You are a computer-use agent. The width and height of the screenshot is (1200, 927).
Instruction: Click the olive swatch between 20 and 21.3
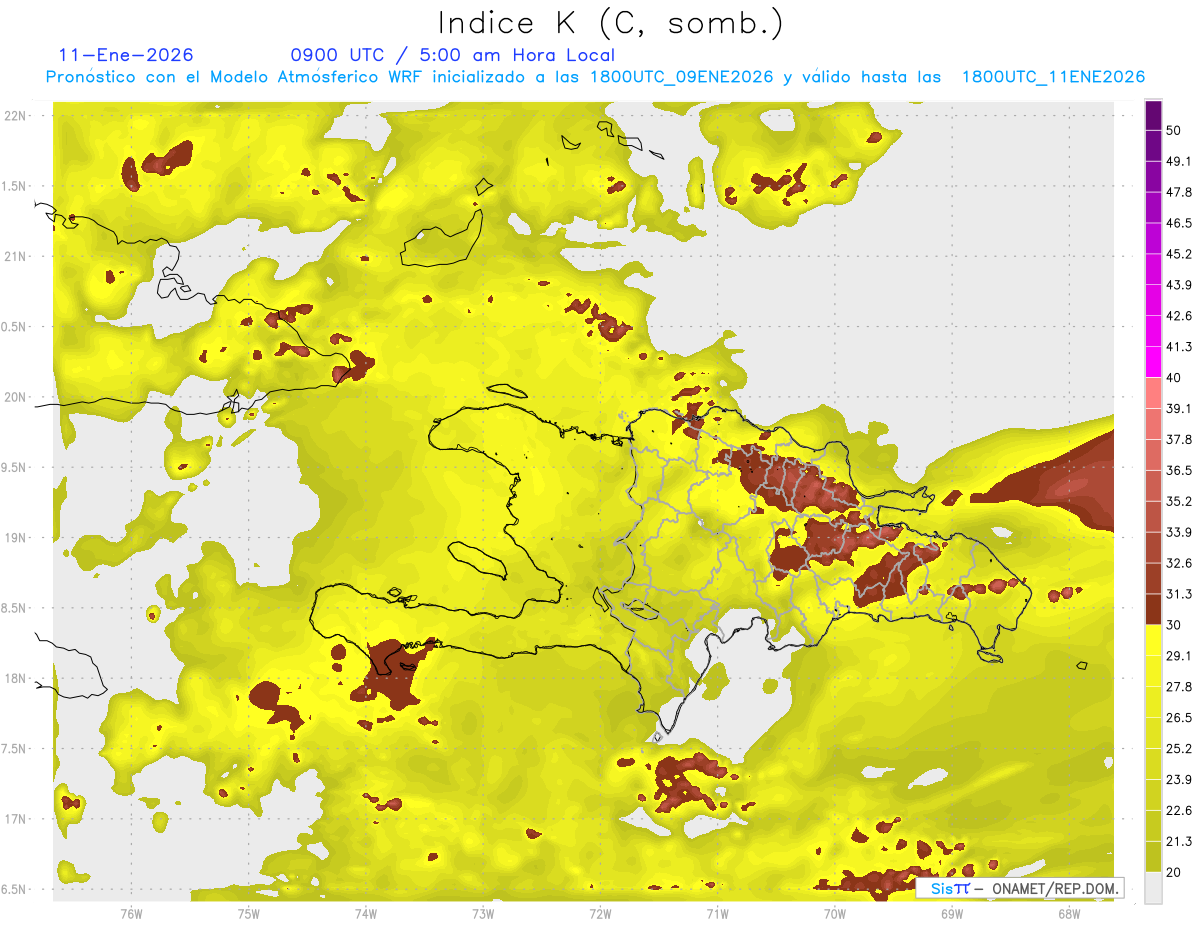tap(1154, 856)
